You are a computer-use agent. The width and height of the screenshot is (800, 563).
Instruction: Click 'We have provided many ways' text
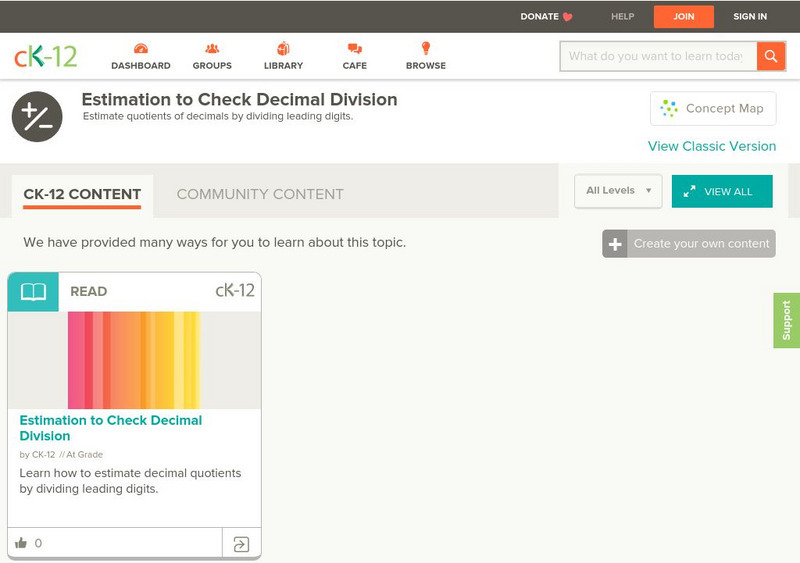coord(214,242)
